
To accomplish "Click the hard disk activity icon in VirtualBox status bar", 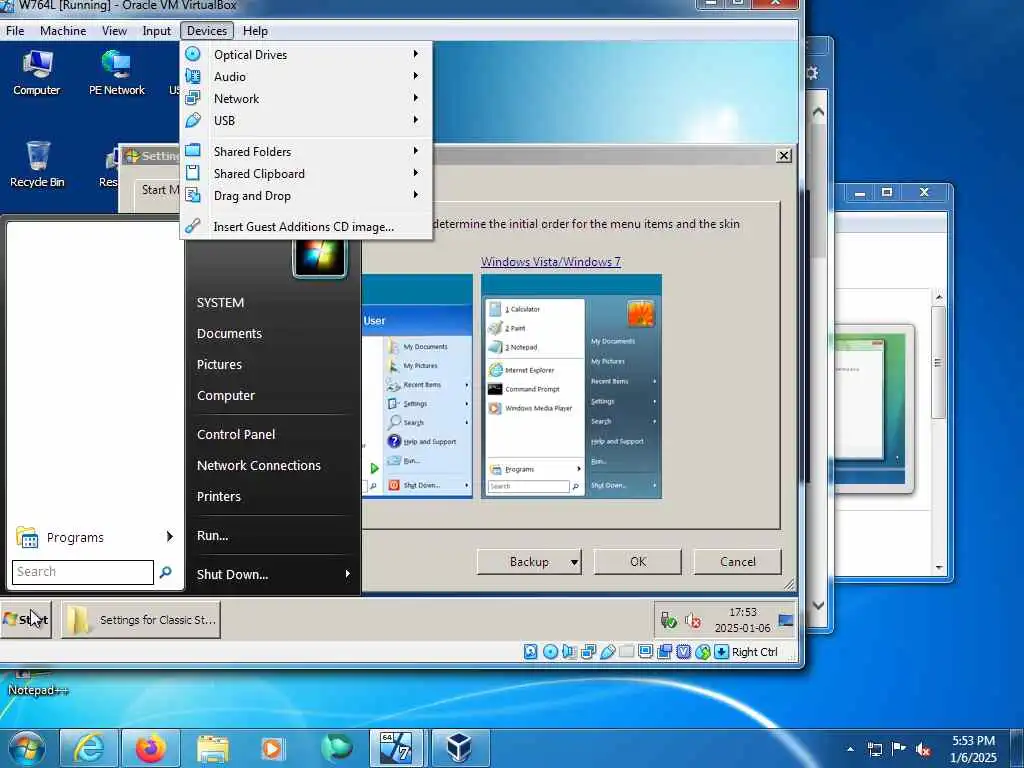I will pyautogui.click(x=531, y=652).
